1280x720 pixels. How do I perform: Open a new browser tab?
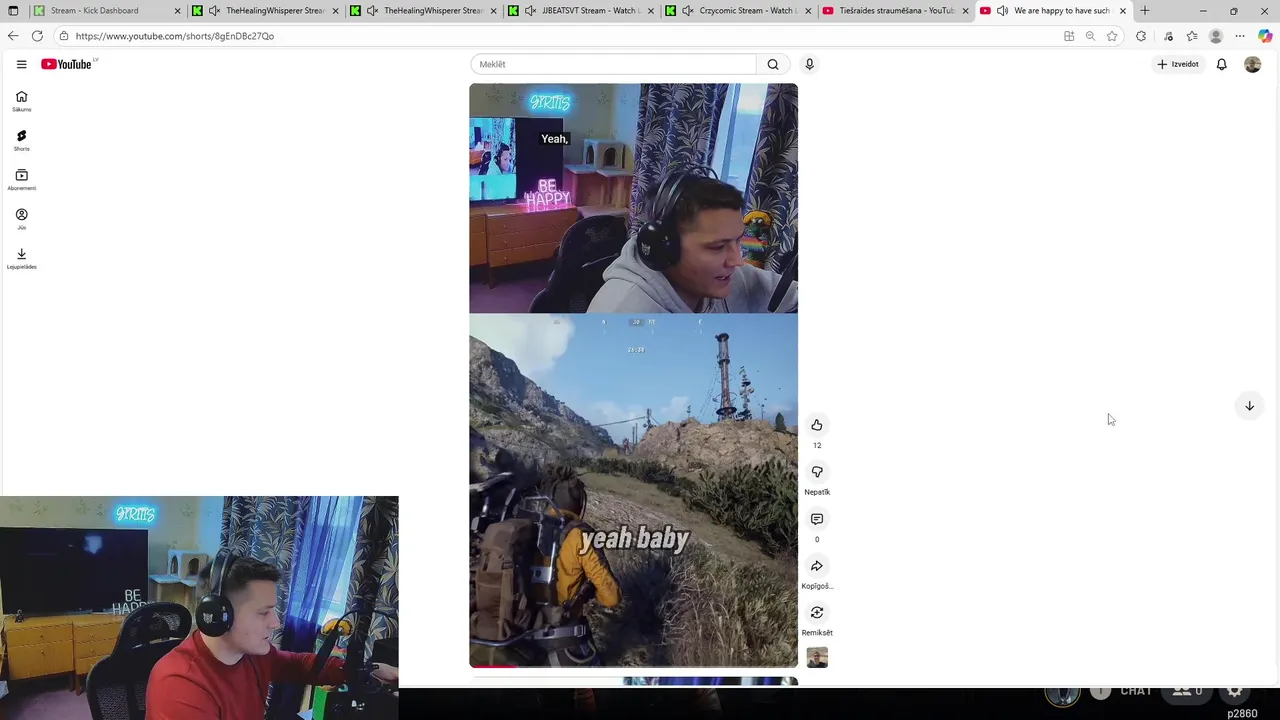(x=1145, y=11)
